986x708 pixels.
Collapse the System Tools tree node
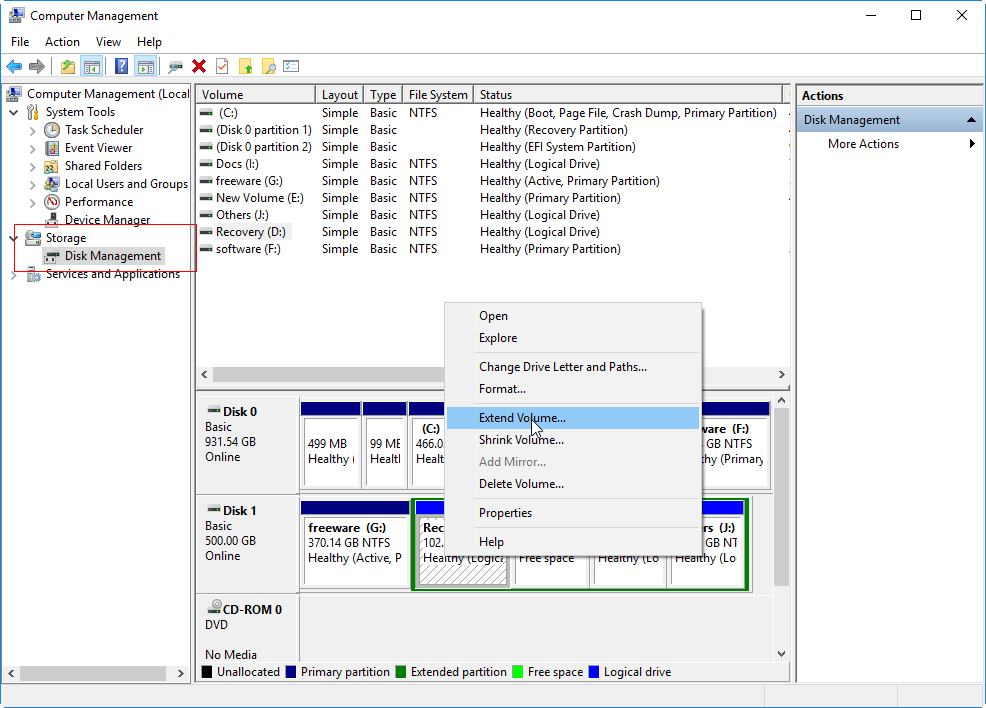click(x=14, y=112)
